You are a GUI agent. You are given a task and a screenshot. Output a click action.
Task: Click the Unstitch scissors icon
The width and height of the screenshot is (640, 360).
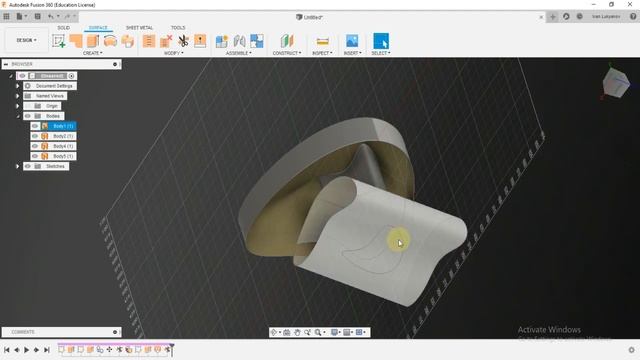pyautogui.click(x=183, y=41)
